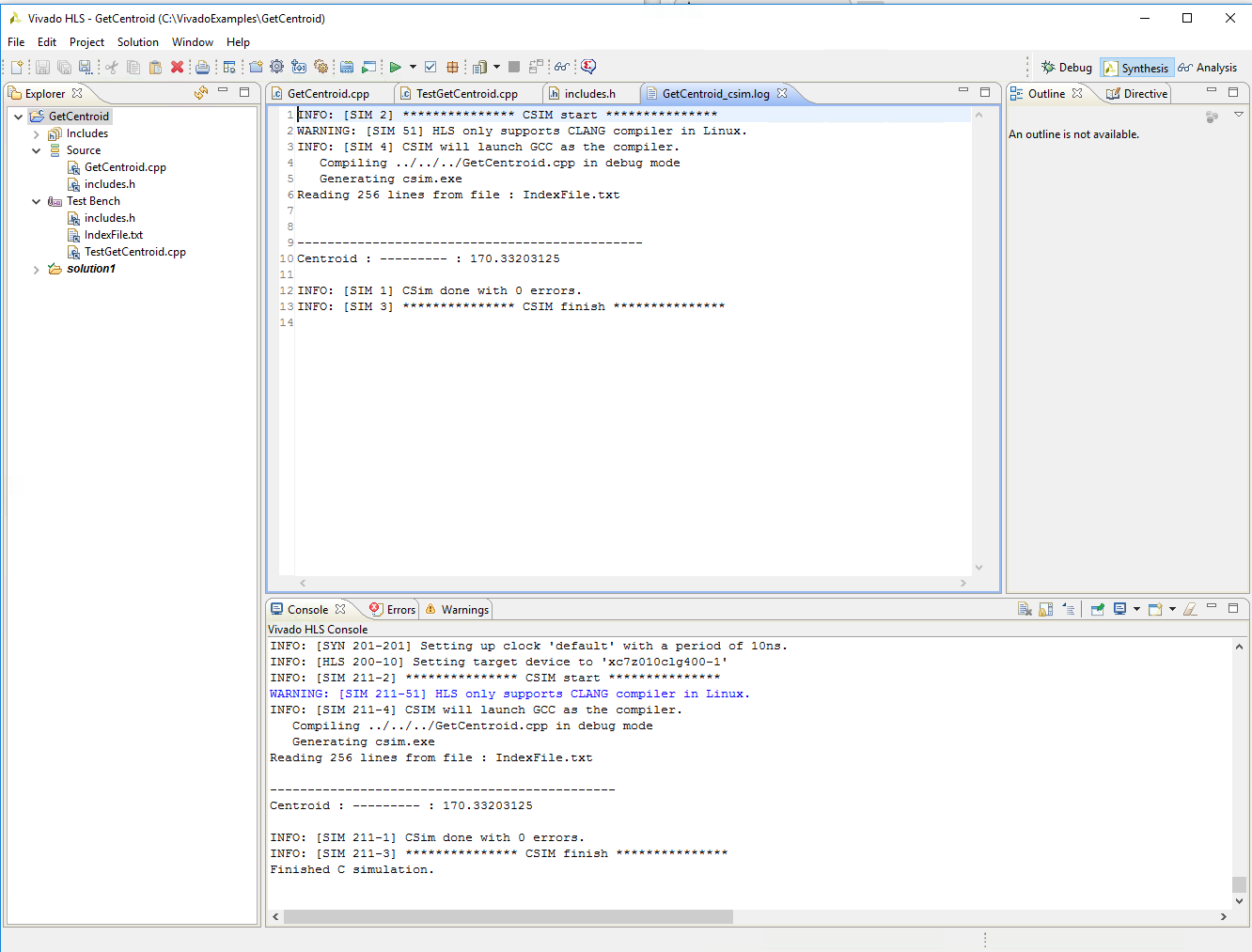Click the Project Settings gear icon
1252x952 pixels.
tap(276, 67)
